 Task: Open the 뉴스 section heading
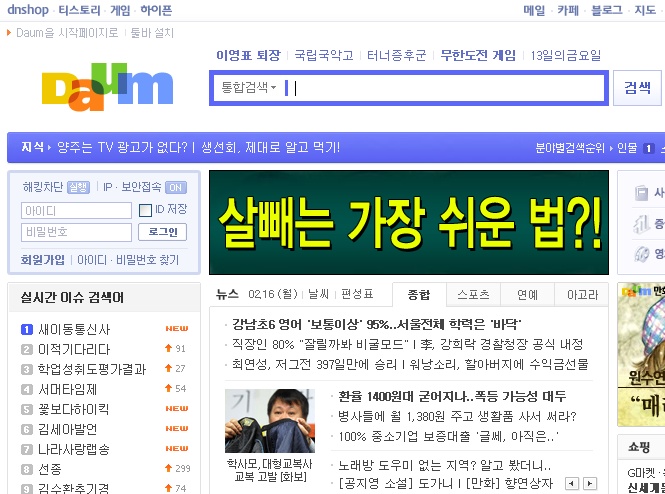(x=227, y=294)
